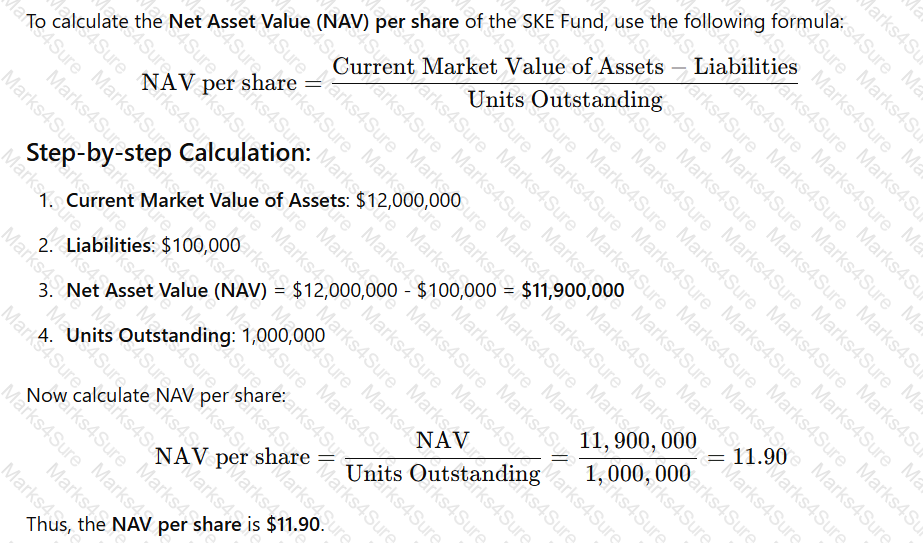Click the 1,000,000 denominator in bottom formula
This screenshot has height=543, width=923.
point(638,474)
